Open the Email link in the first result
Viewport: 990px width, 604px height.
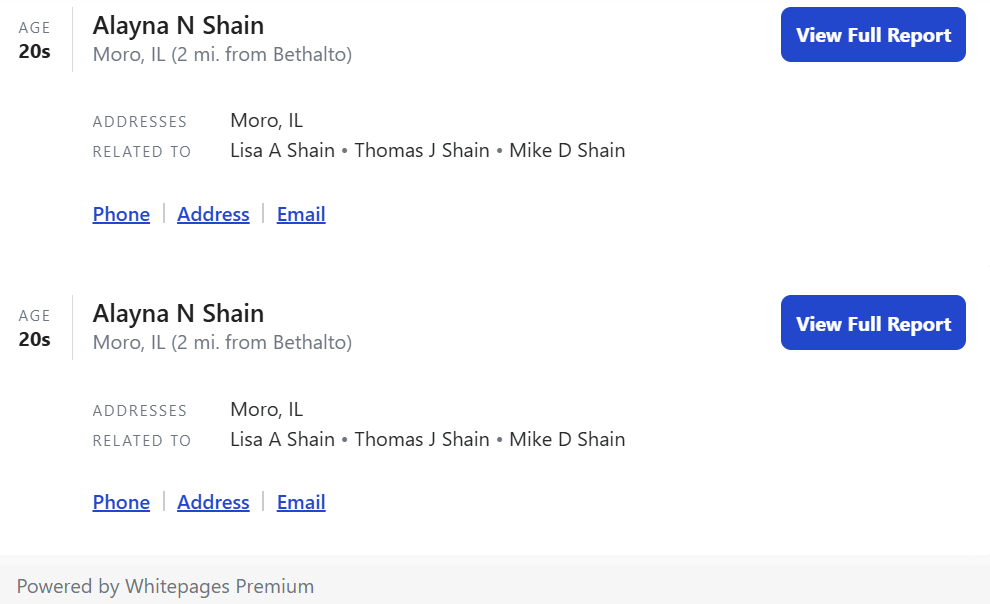click(301, 214)
